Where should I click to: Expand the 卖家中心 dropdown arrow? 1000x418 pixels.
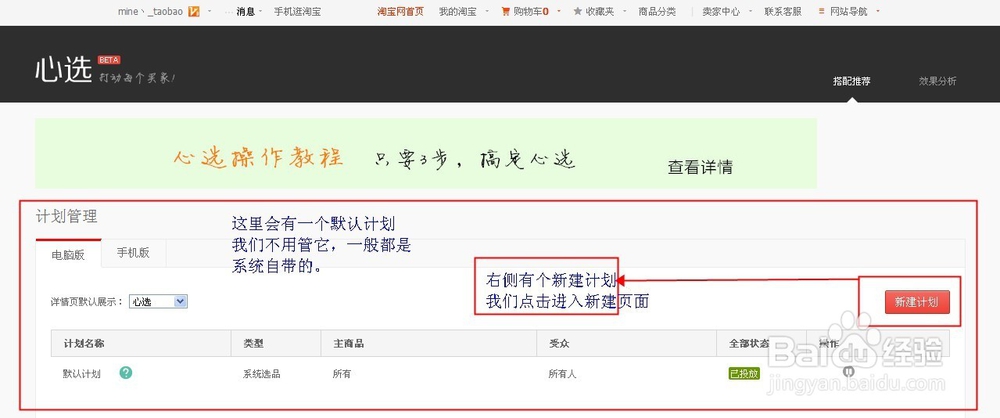click(751, 11)
